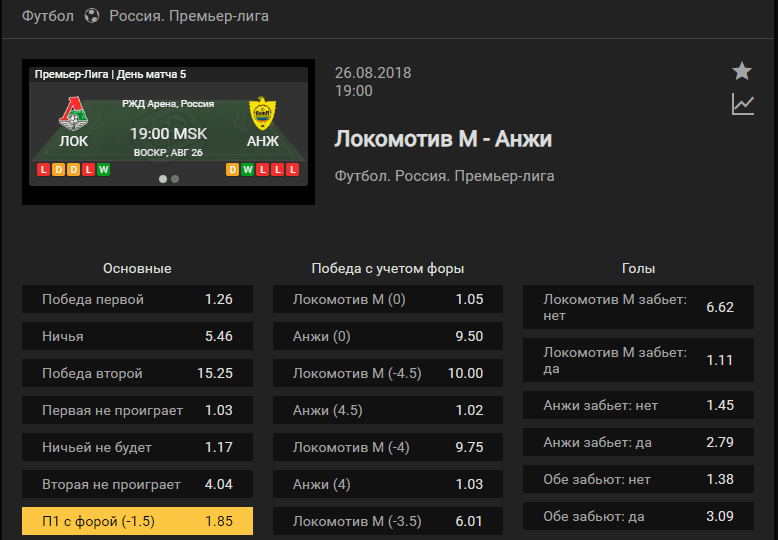Pick Анжи (4.5) at 1.02
Screen dimensions: 778x540
(x=388, y=410)
